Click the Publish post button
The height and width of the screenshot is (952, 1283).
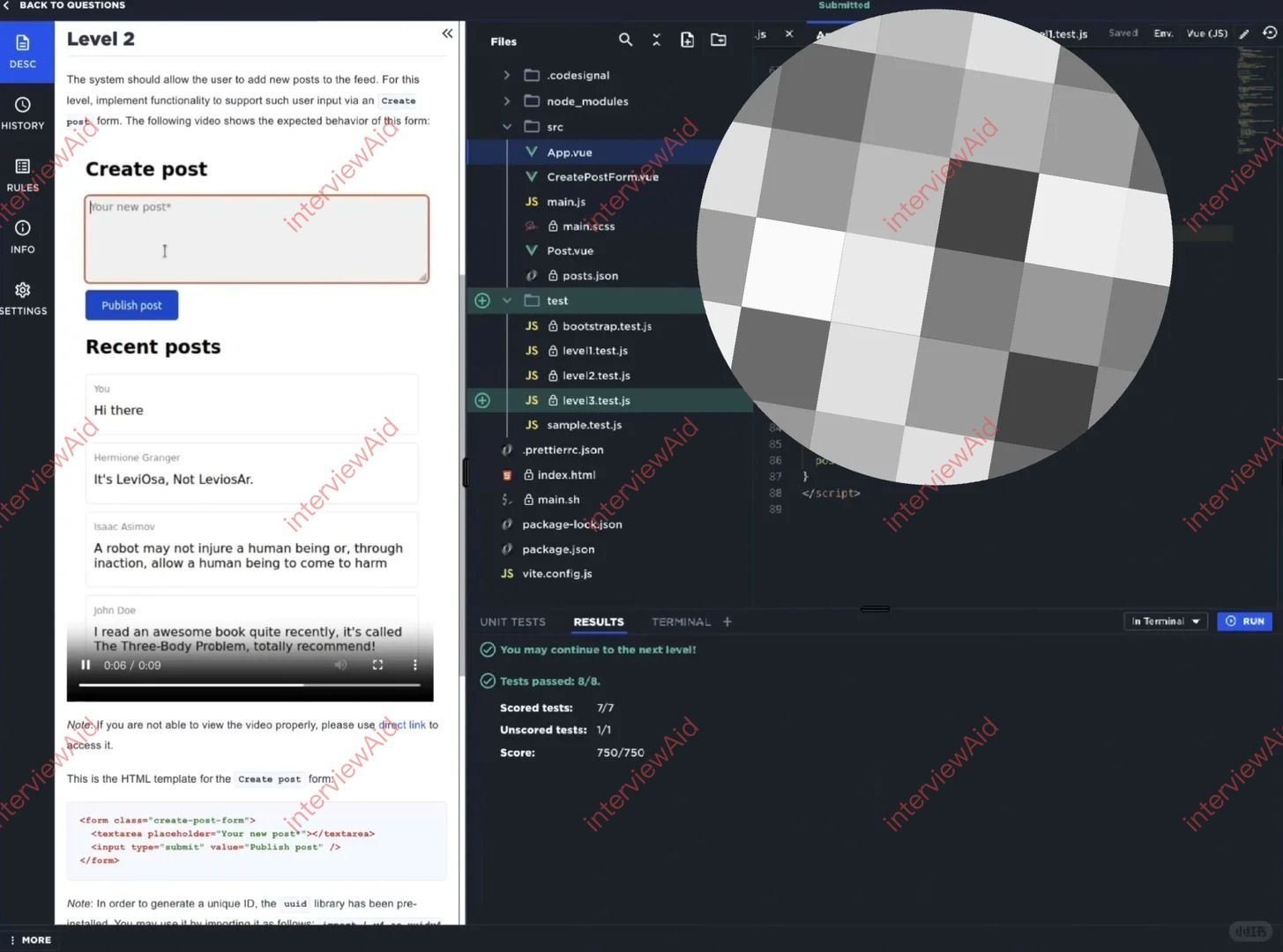pyautogui.click(x=131, y=305)
